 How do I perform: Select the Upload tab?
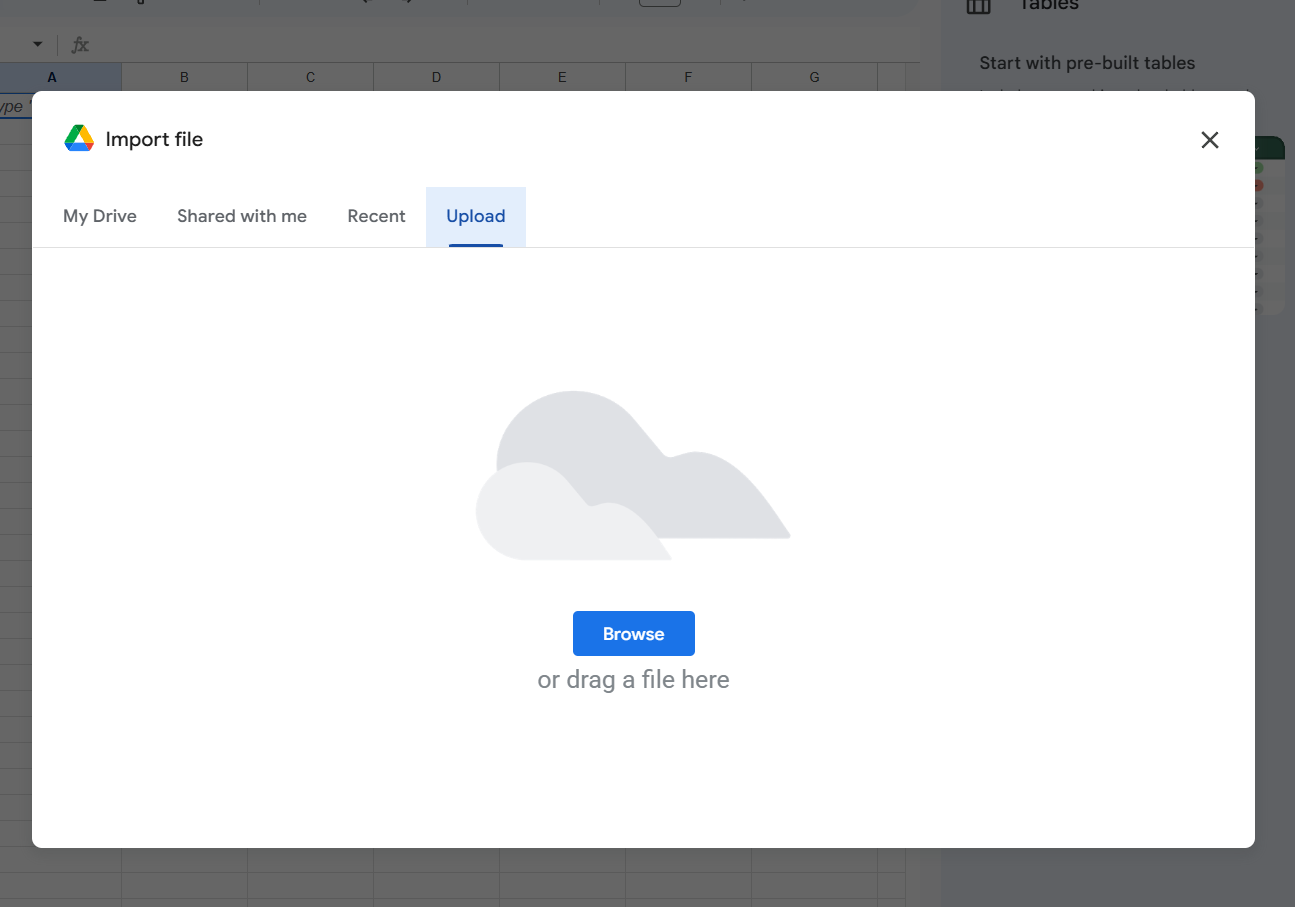point(476,216)
